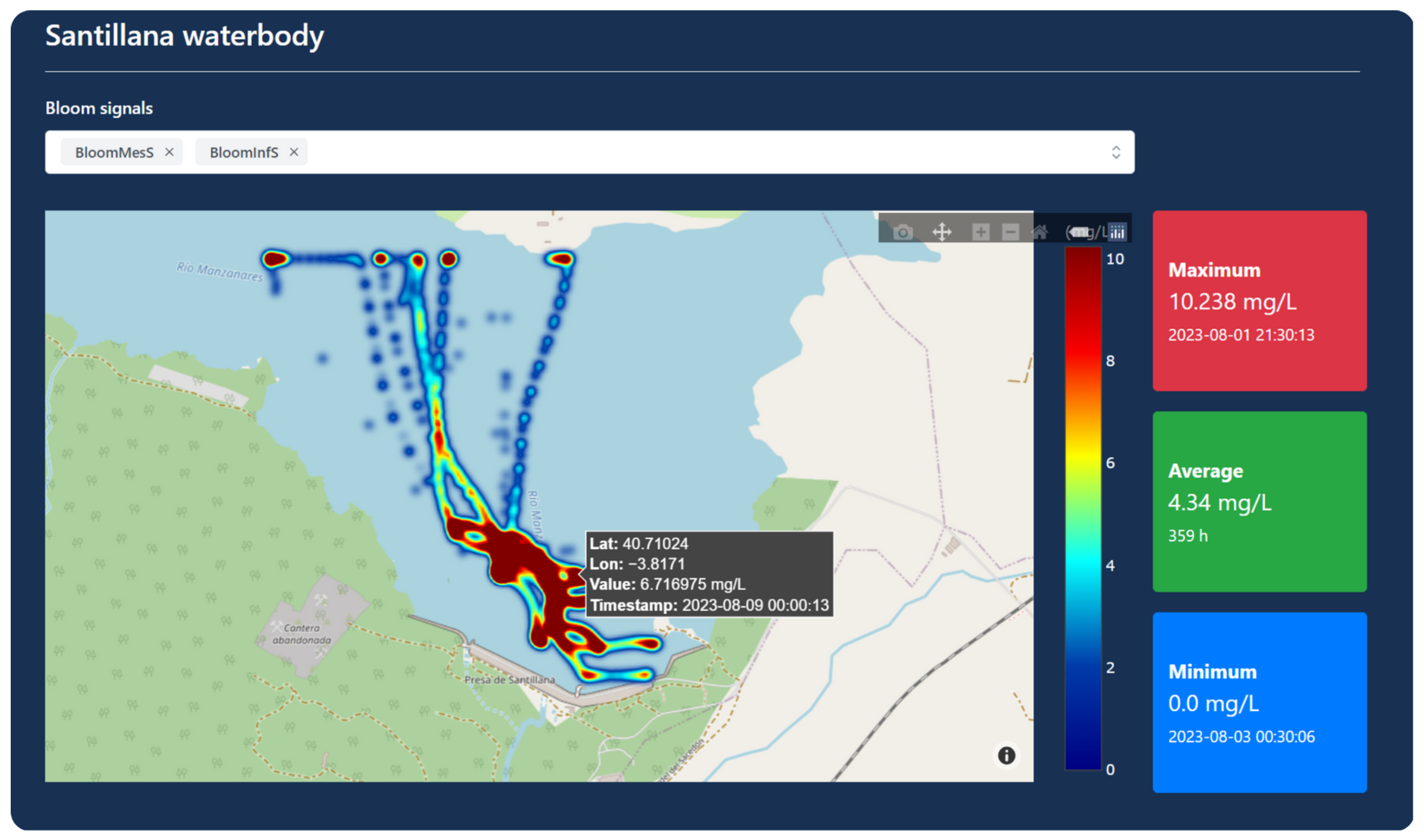Click the blue Minimum statistics card
This screenshot has width=1424, height=840.
click(x=1259, y=702)
